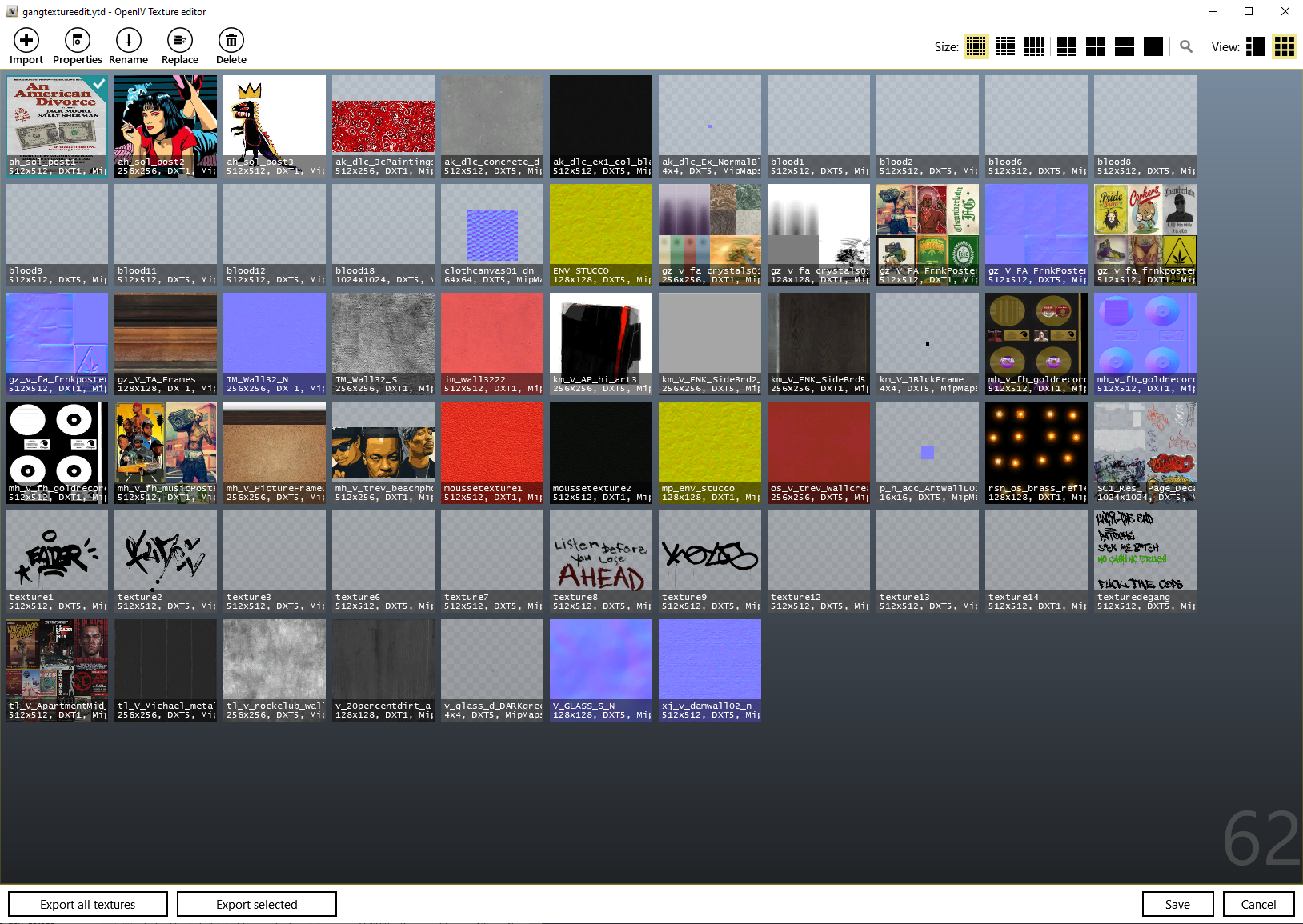Select the two stacked rows size icon
1303x924 pixels.
pos(1125,47)
